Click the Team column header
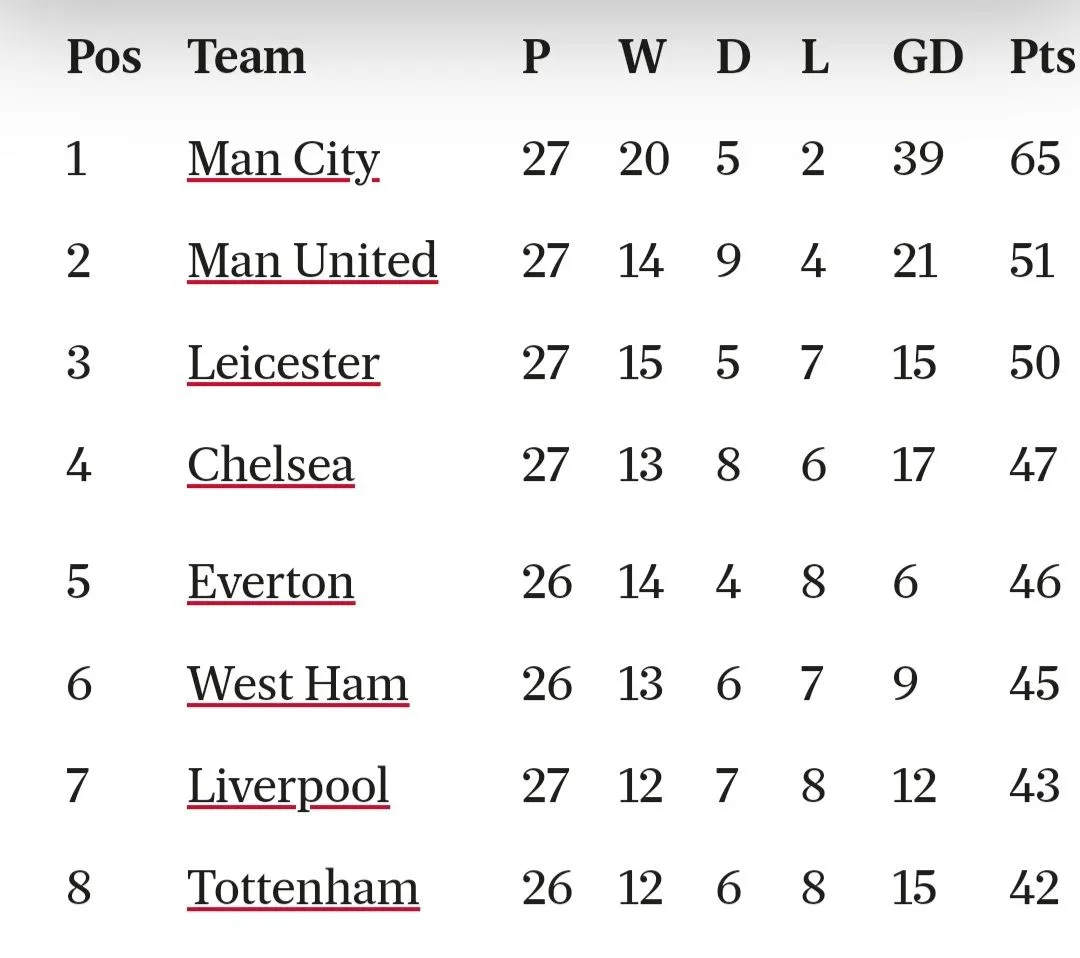Viewport: 1080px width, 958px height. (x=246, y=57)
